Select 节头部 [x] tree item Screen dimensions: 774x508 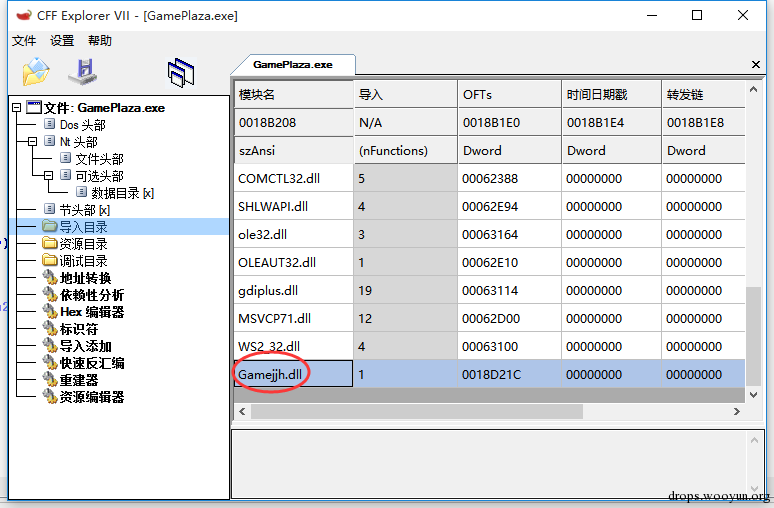click(84, 210)
